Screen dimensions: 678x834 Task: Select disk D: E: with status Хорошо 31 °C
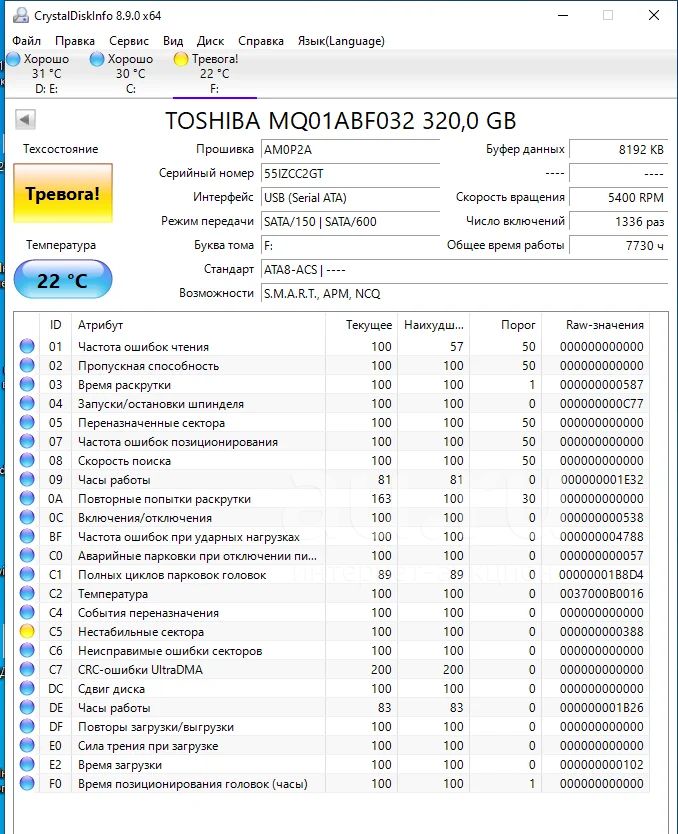click(x=46, y=73)
